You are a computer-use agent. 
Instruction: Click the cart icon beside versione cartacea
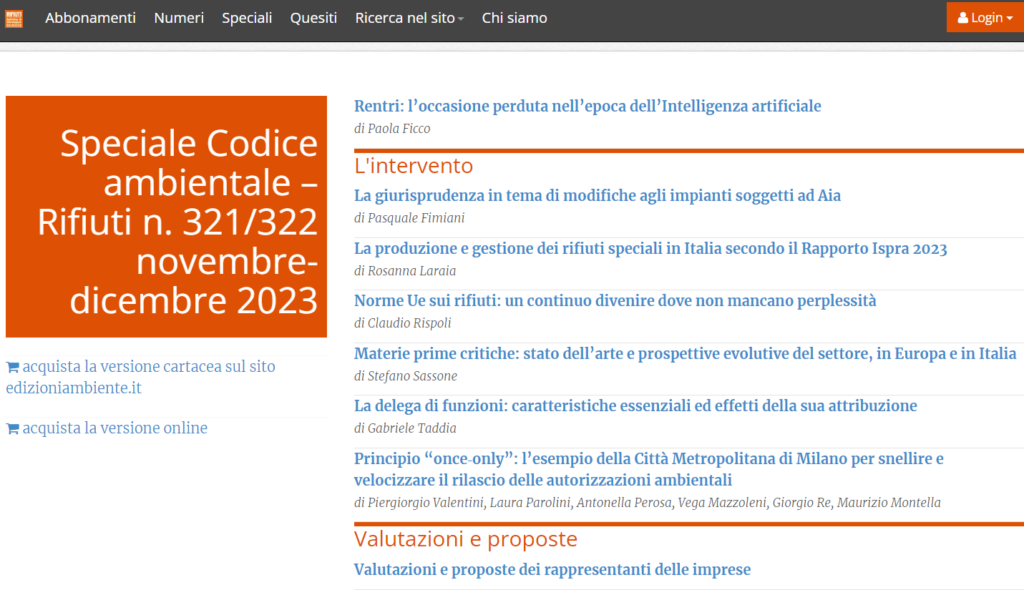pyautogui.click(x=12, y=367)
